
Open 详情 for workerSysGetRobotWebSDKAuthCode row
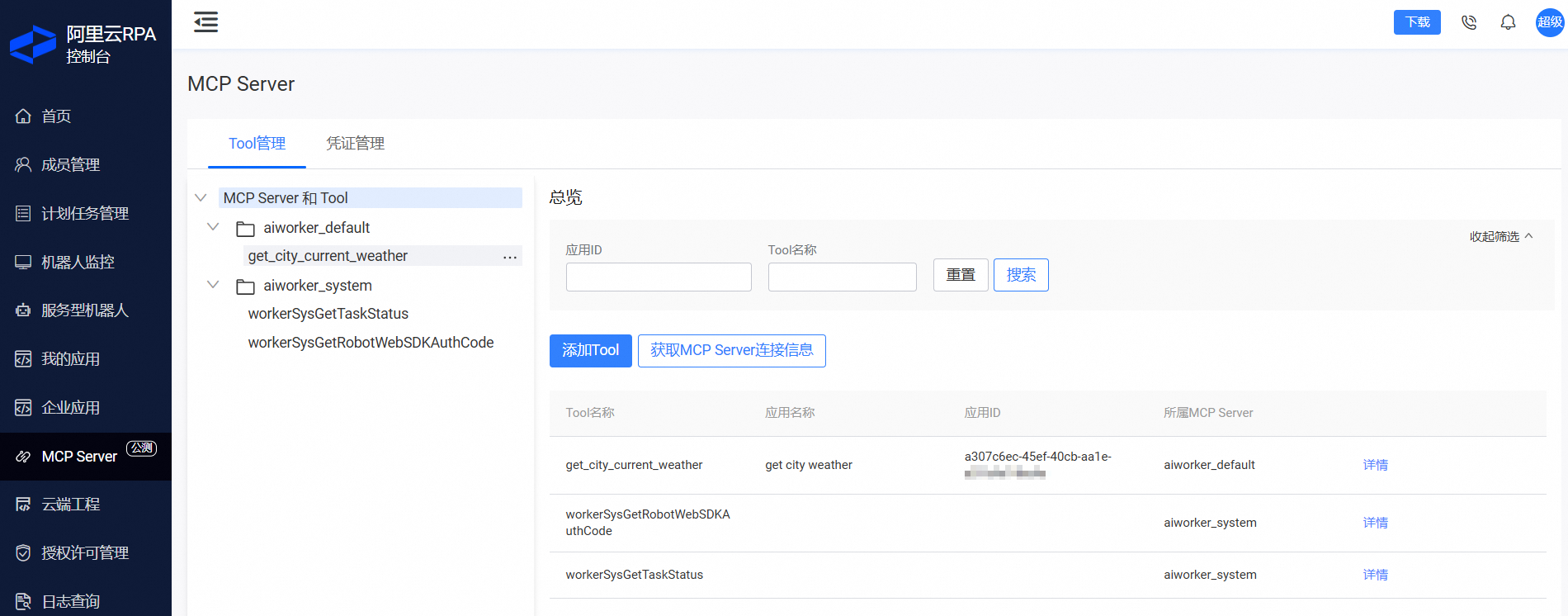click(x=1376, y=523)
